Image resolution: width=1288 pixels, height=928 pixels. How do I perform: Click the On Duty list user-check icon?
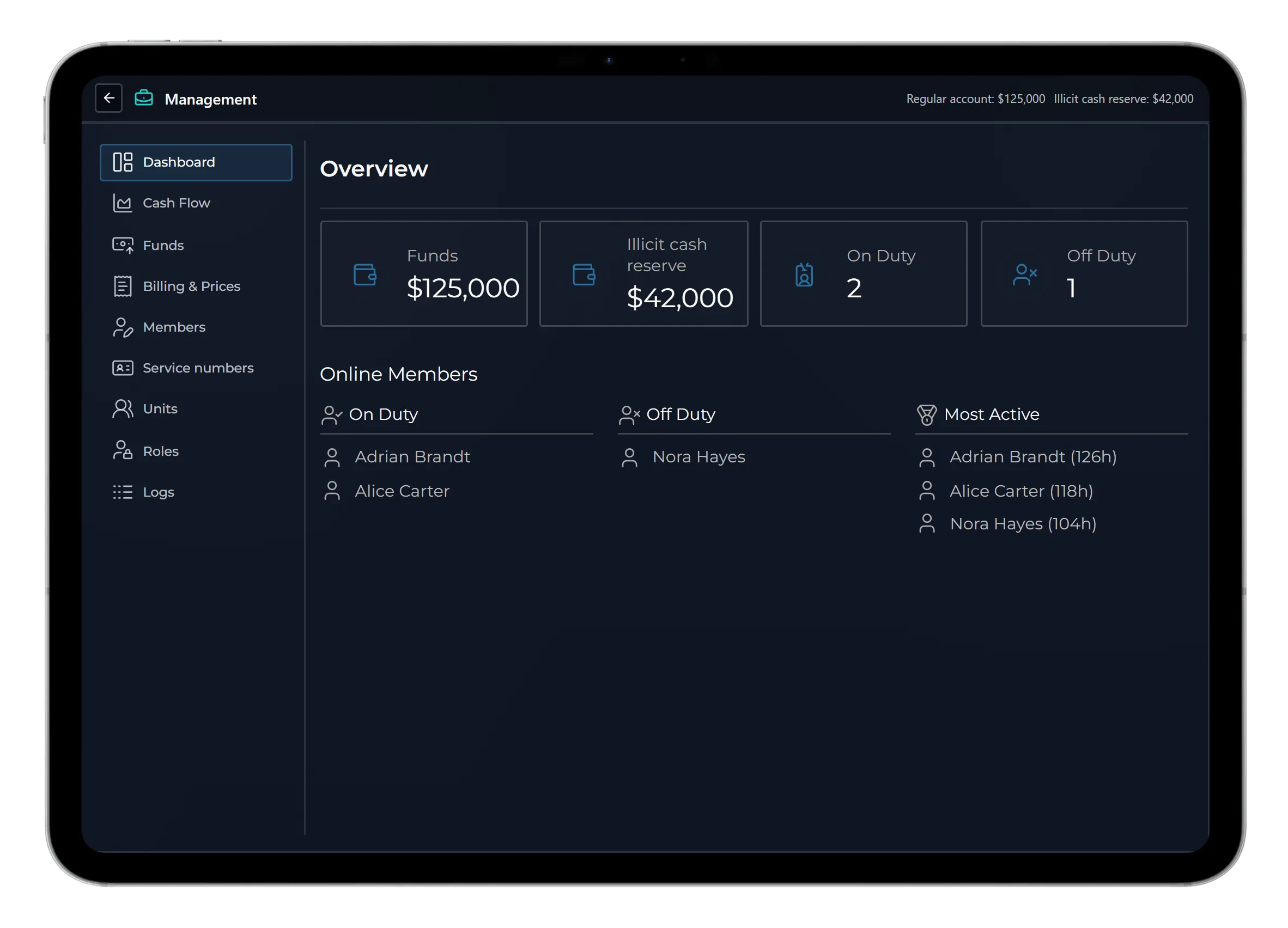(332, 415)
